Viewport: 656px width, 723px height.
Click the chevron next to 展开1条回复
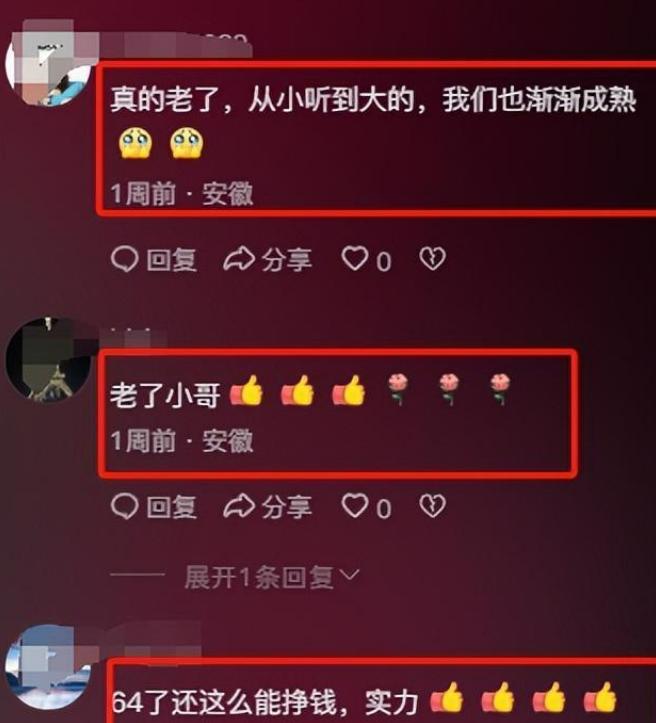pos(349,575)
